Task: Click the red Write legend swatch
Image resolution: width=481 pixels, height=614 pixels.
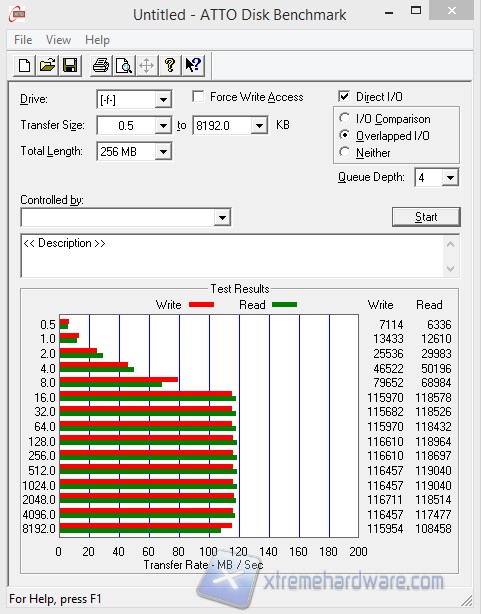Action: pyautogui.click(x=201, y=305)
